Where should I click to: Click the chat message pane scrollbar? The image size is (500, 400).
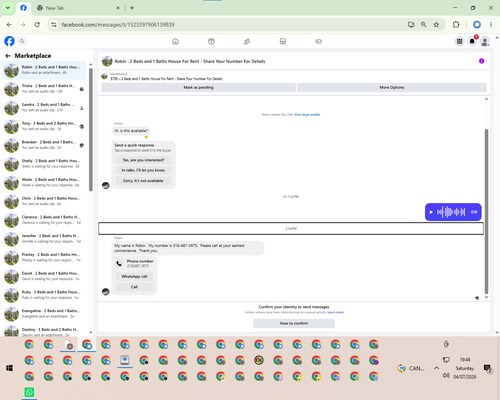pyautogui.click(x=486, y=211)
